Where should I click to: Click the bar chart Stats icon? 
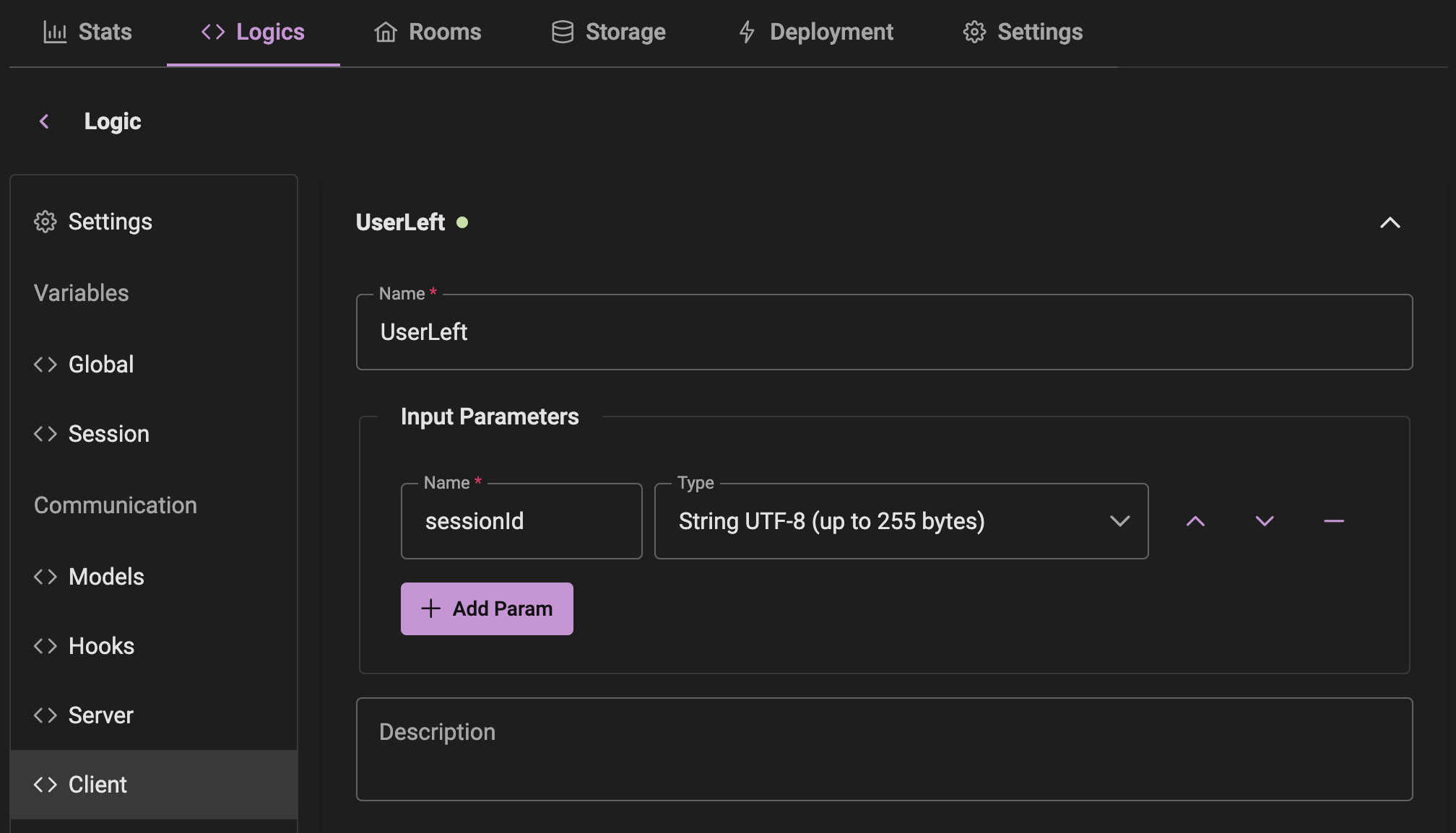click(54, 30)
